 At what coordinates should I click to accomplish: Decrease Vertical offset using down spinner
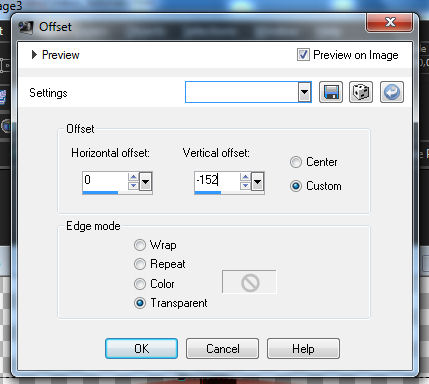245,185
